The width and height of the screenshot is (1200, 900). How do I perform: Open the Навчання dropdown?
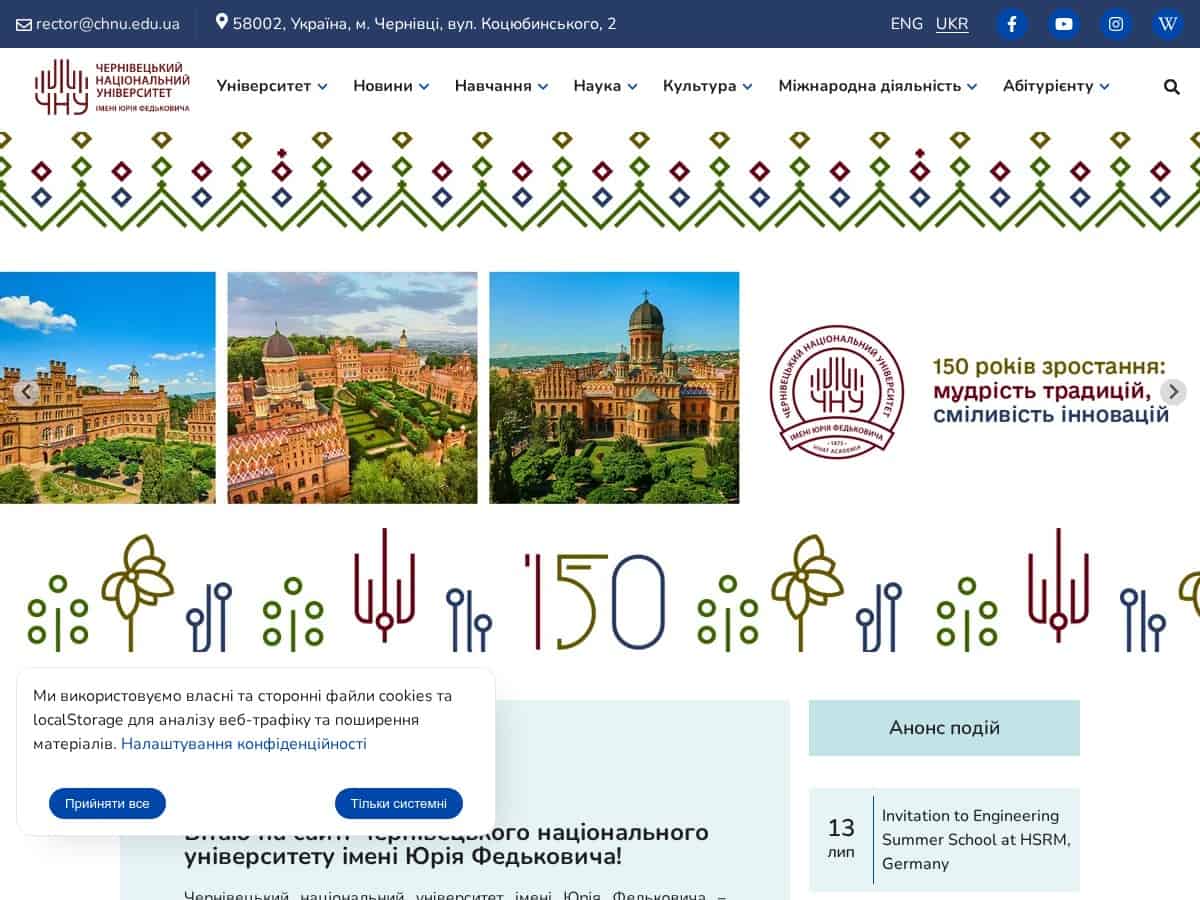pos(502,86)
